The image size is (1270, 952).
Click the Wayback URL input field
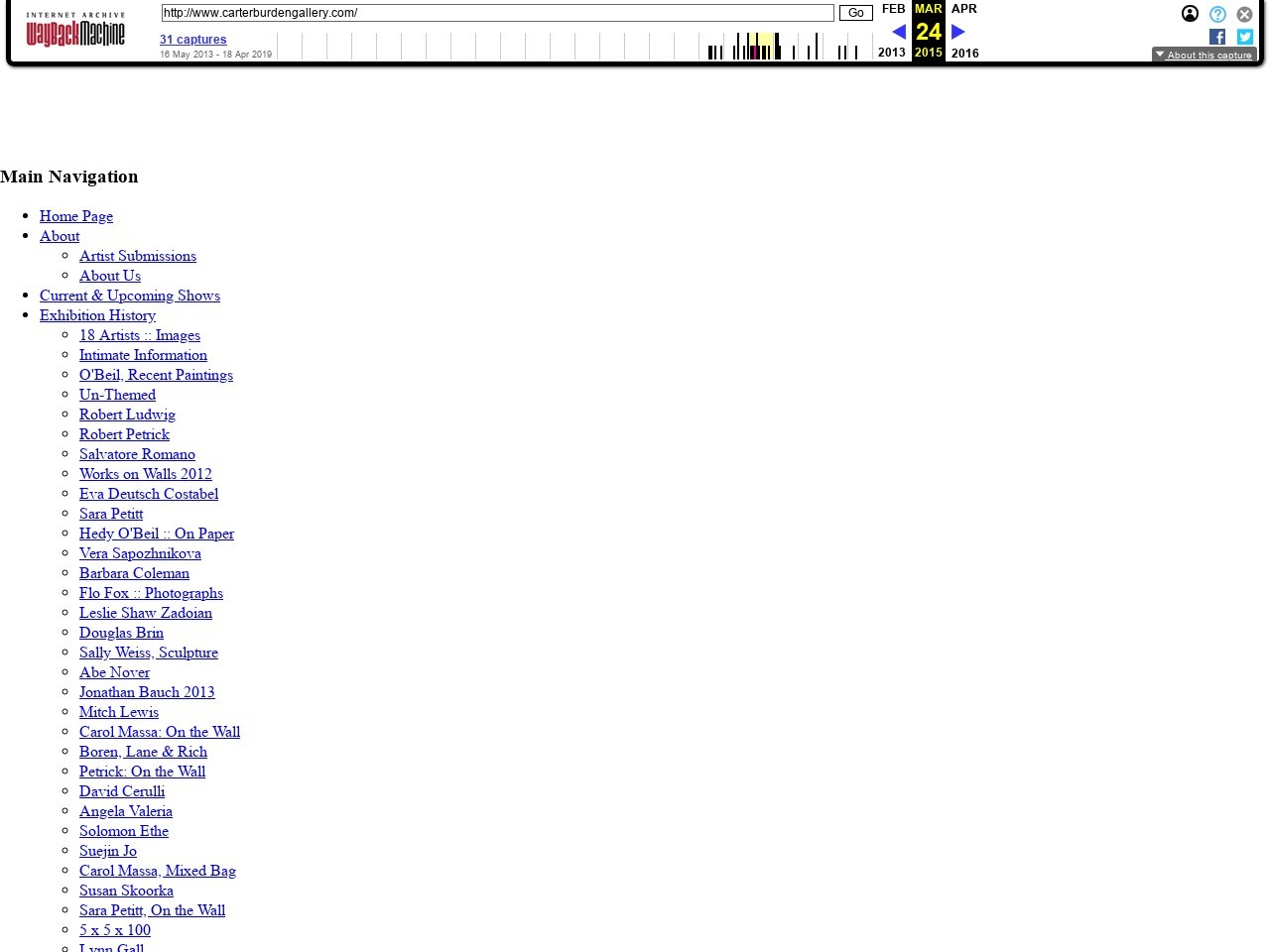[x=497, y=13]
